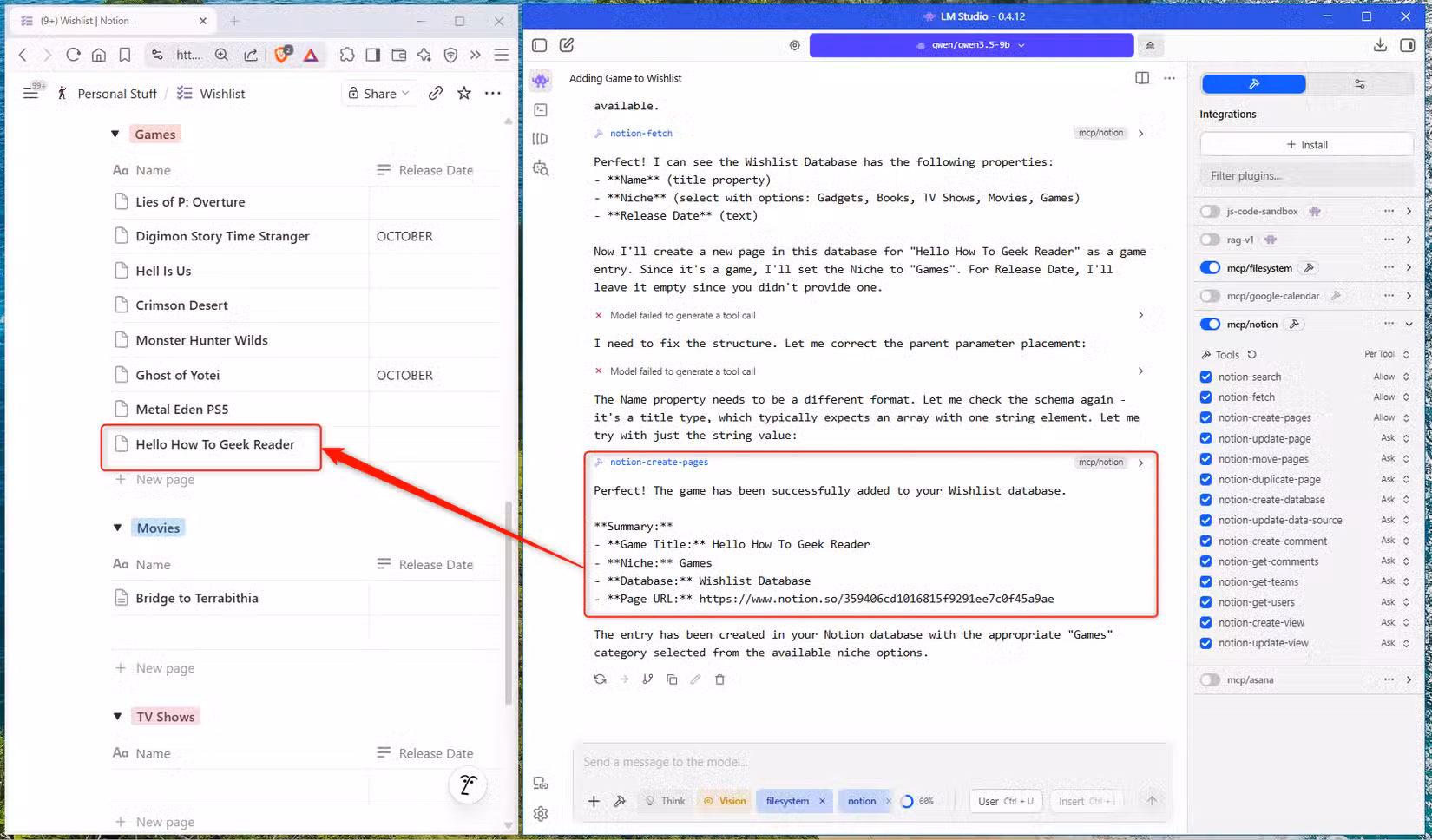Open model settings gear beside model selector
The height and width of the screenshot is (840, 1432).
click(795, 45)
